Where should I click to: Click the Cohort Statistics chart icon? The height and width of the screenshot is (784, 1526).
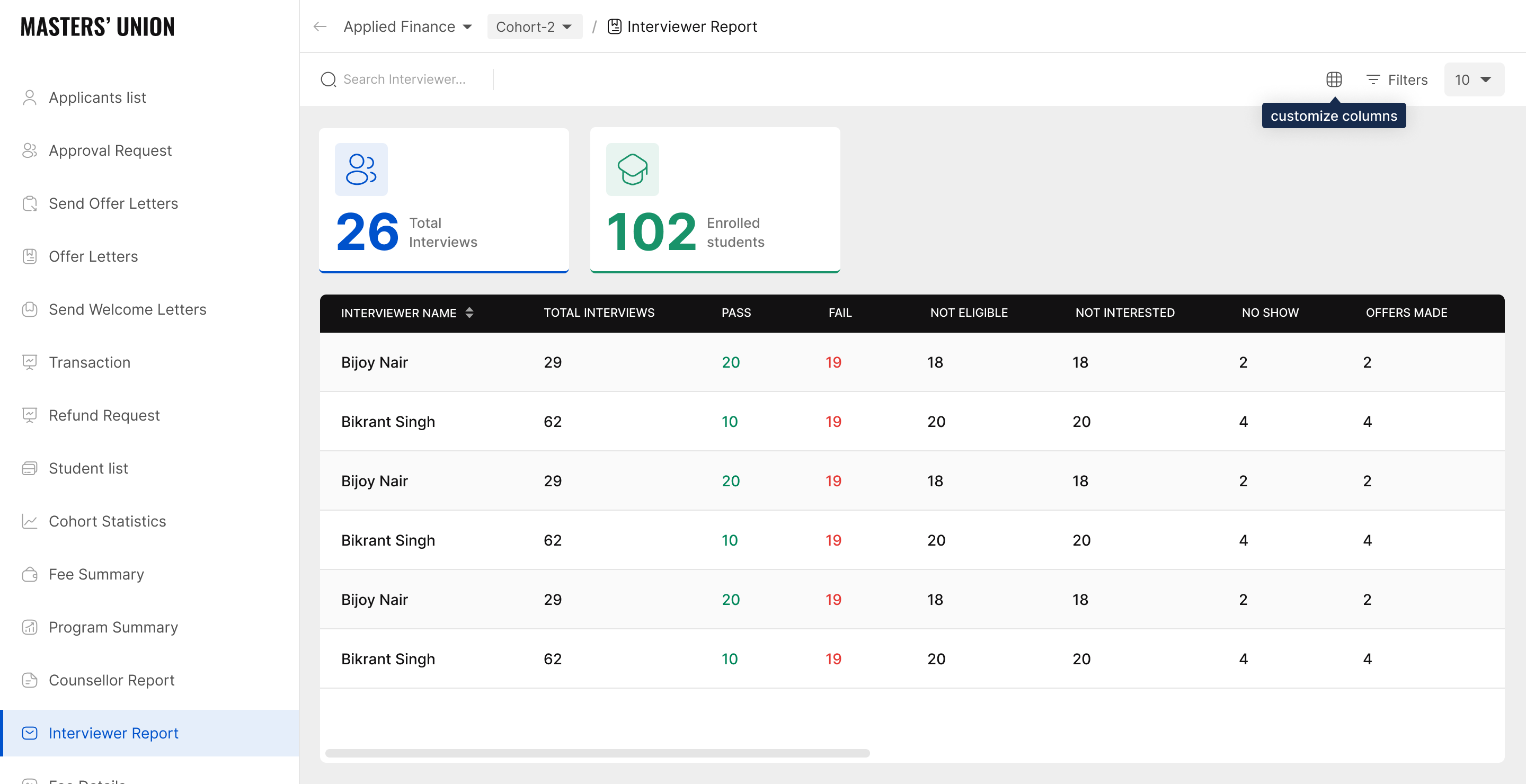(x=30, y=521)
